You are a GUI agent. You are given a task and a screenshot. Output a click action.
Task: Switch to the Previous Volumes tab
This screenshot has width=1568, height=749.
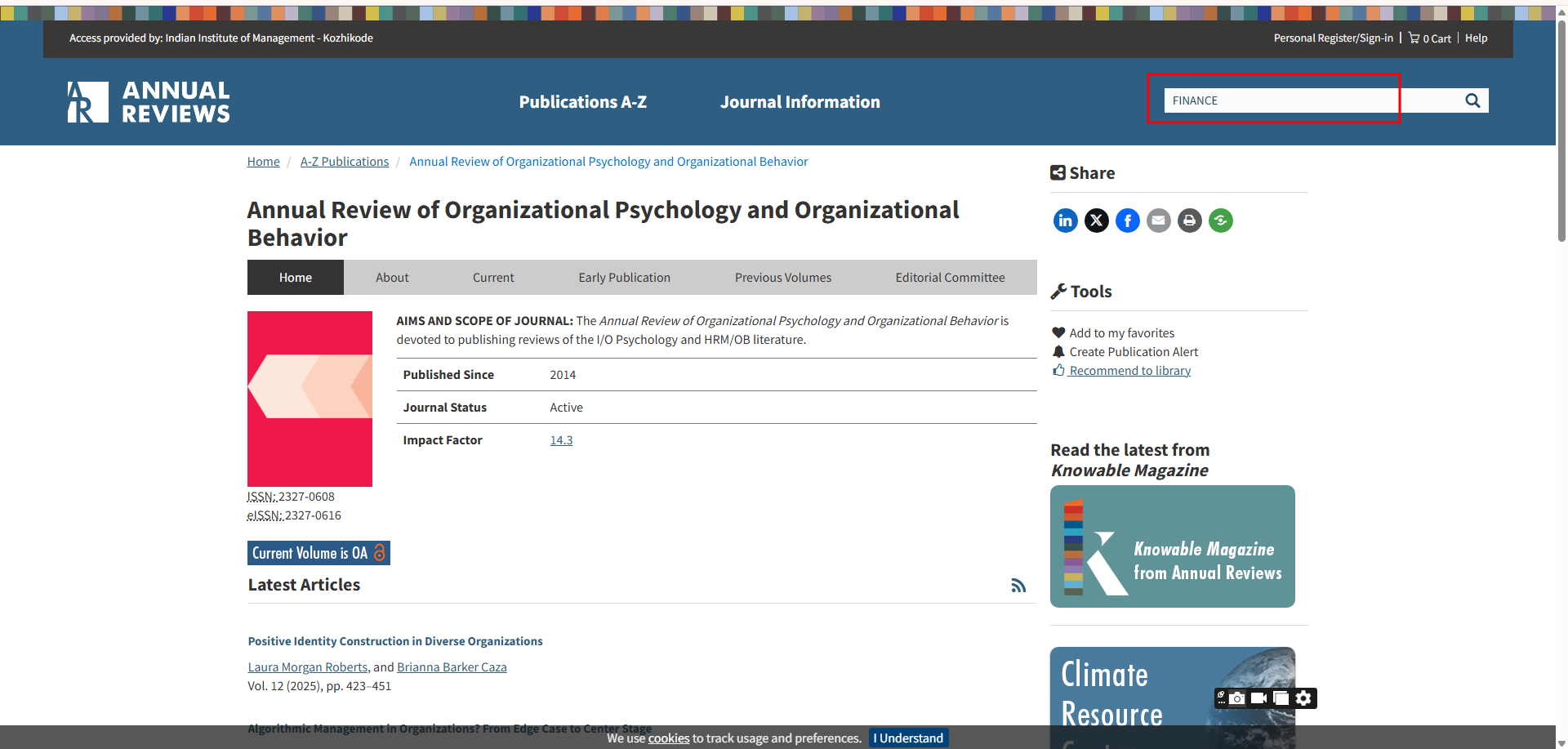782,278
